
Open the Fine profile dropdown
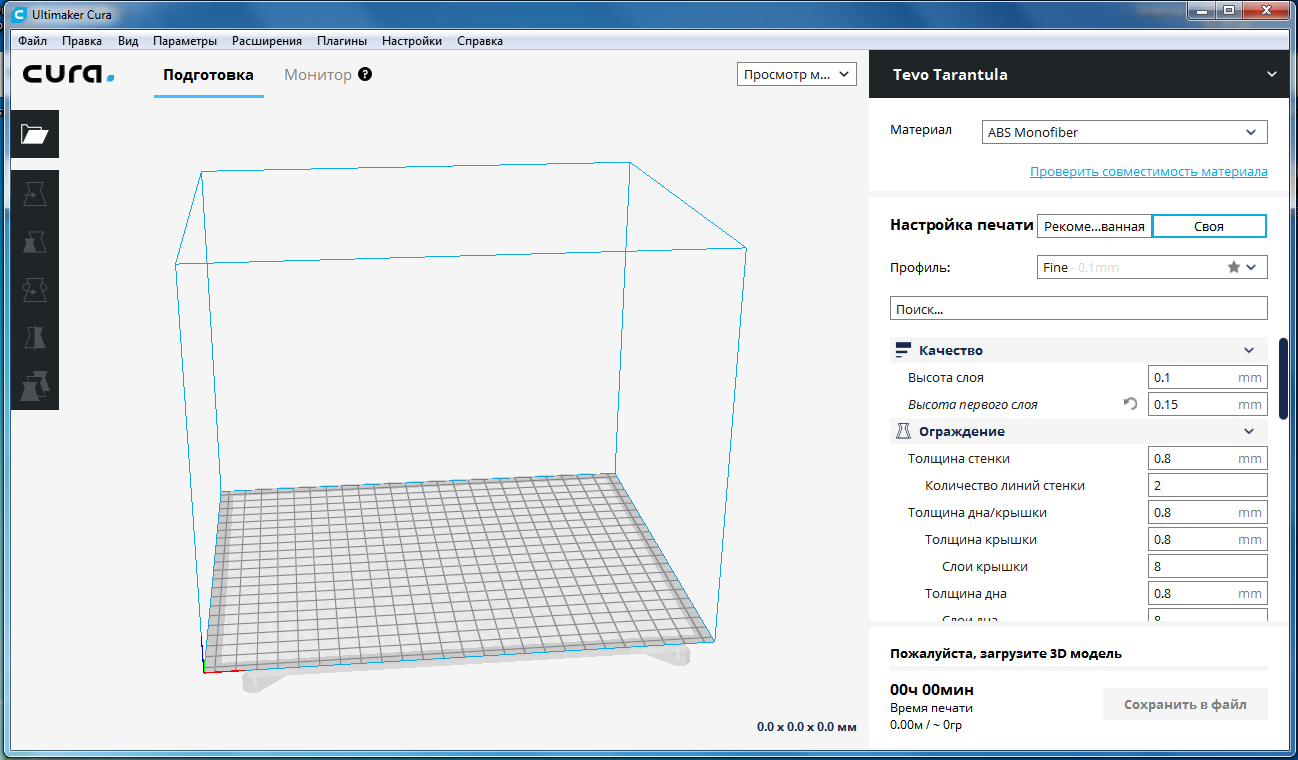point(1153,267)
